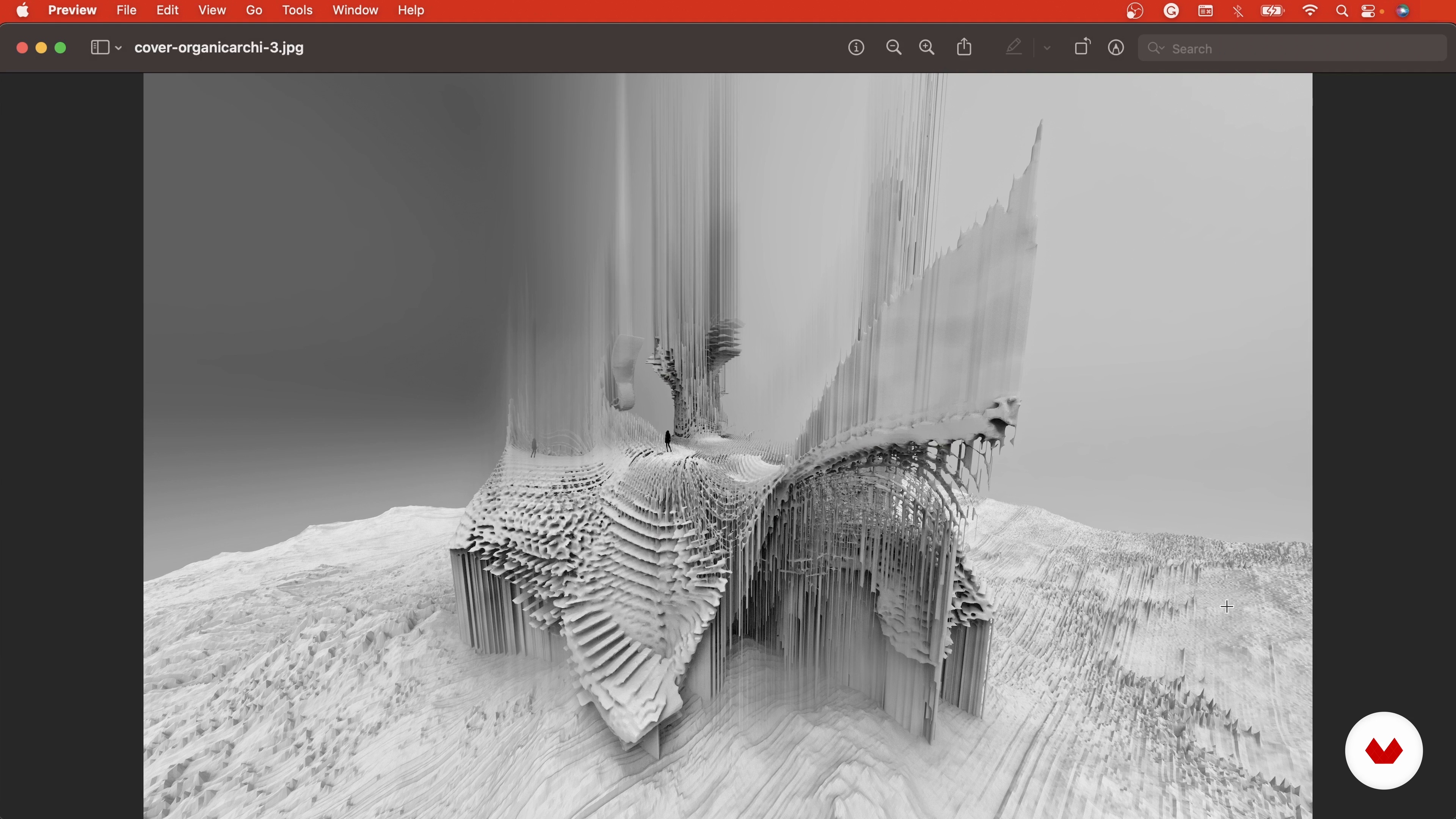Screen dimensions: 1456x819
Task: Open the Share menu in toolbar
Action: pyautogui.click(x=965, y=47)
